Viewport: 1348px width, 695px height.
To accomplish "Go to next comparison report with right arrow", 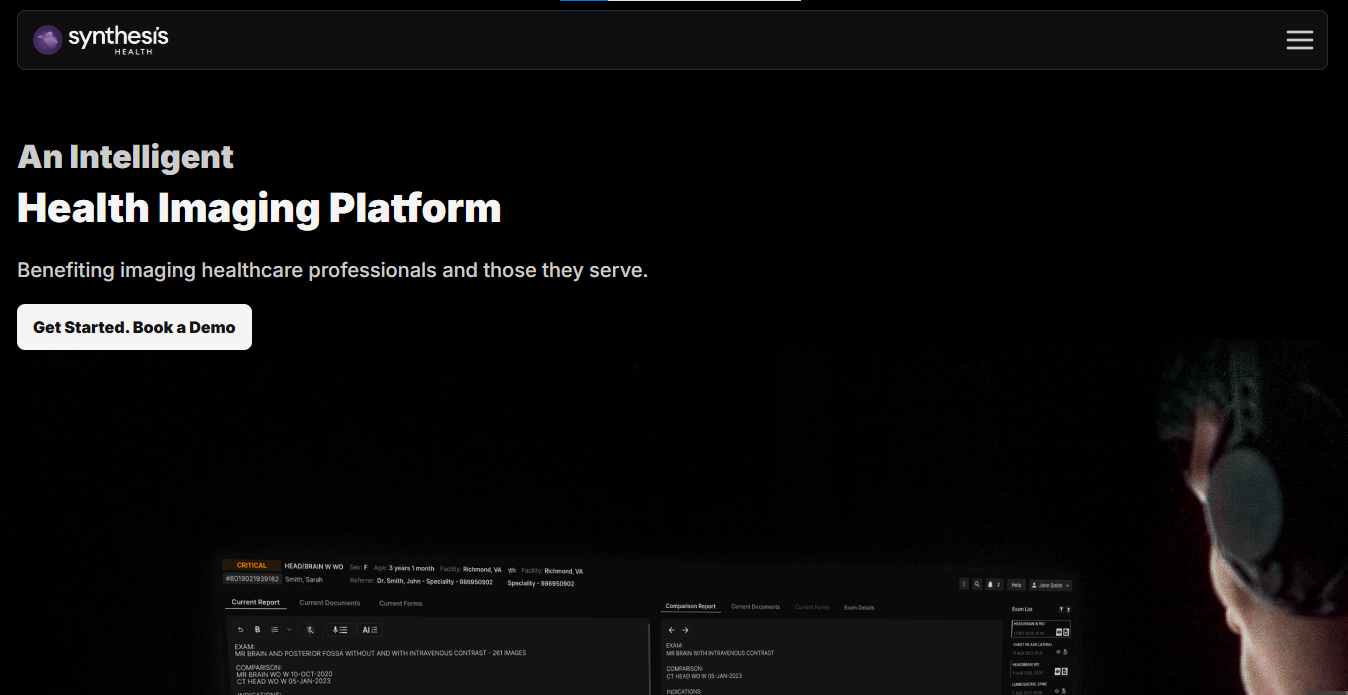I will click(x=685, y=630).
